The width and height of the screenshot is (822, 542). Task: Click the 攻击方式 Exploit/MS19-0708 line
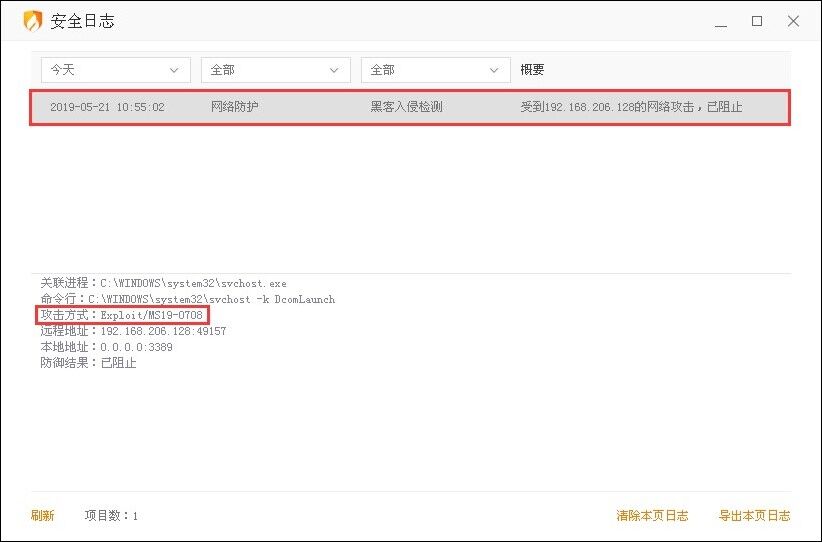[122, 315]
